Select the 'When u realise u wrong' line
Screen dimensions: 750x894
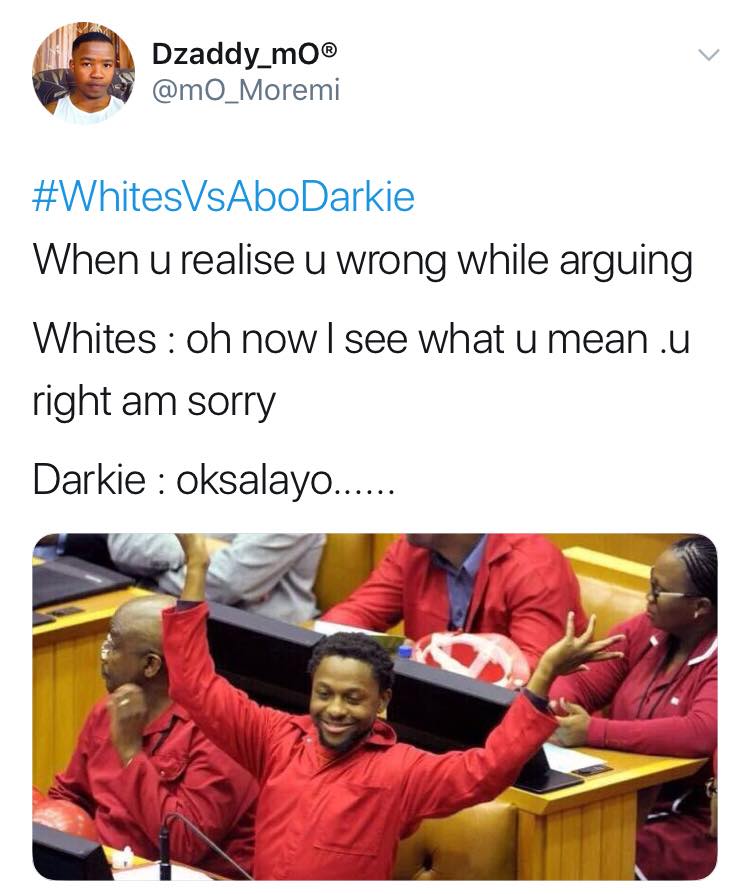(363, 262)
